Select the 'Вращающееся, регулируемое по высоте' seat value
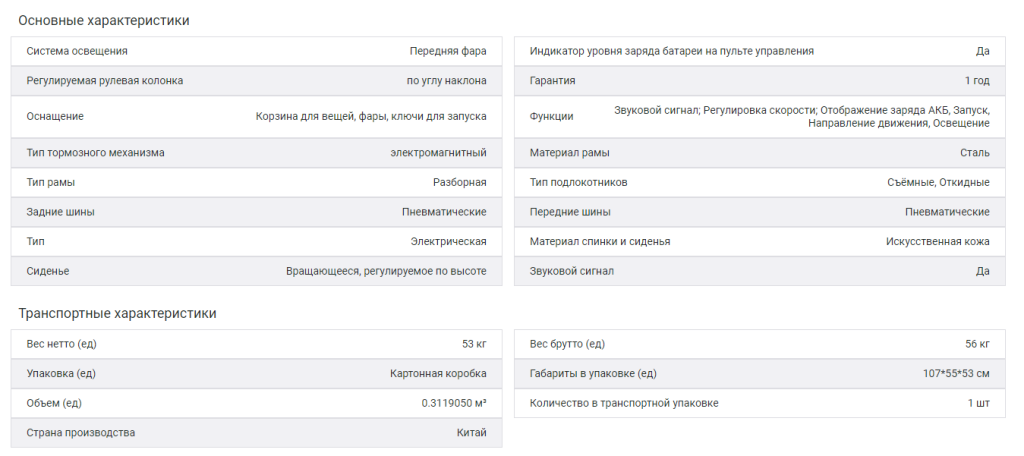Screen dimensions: 1024x456 point(386,272)
